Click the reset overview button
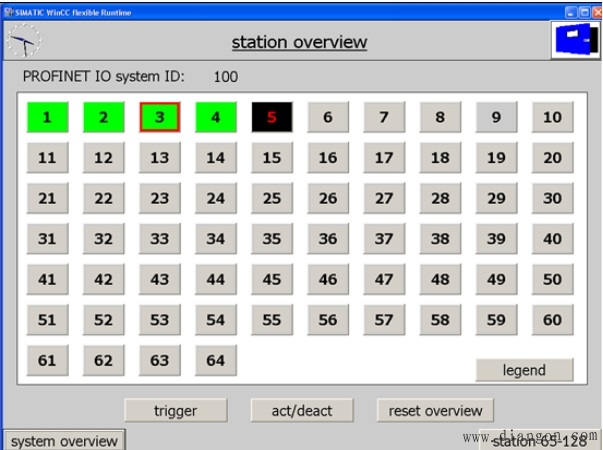Viewport: 603px width, 450px height. 435,411
